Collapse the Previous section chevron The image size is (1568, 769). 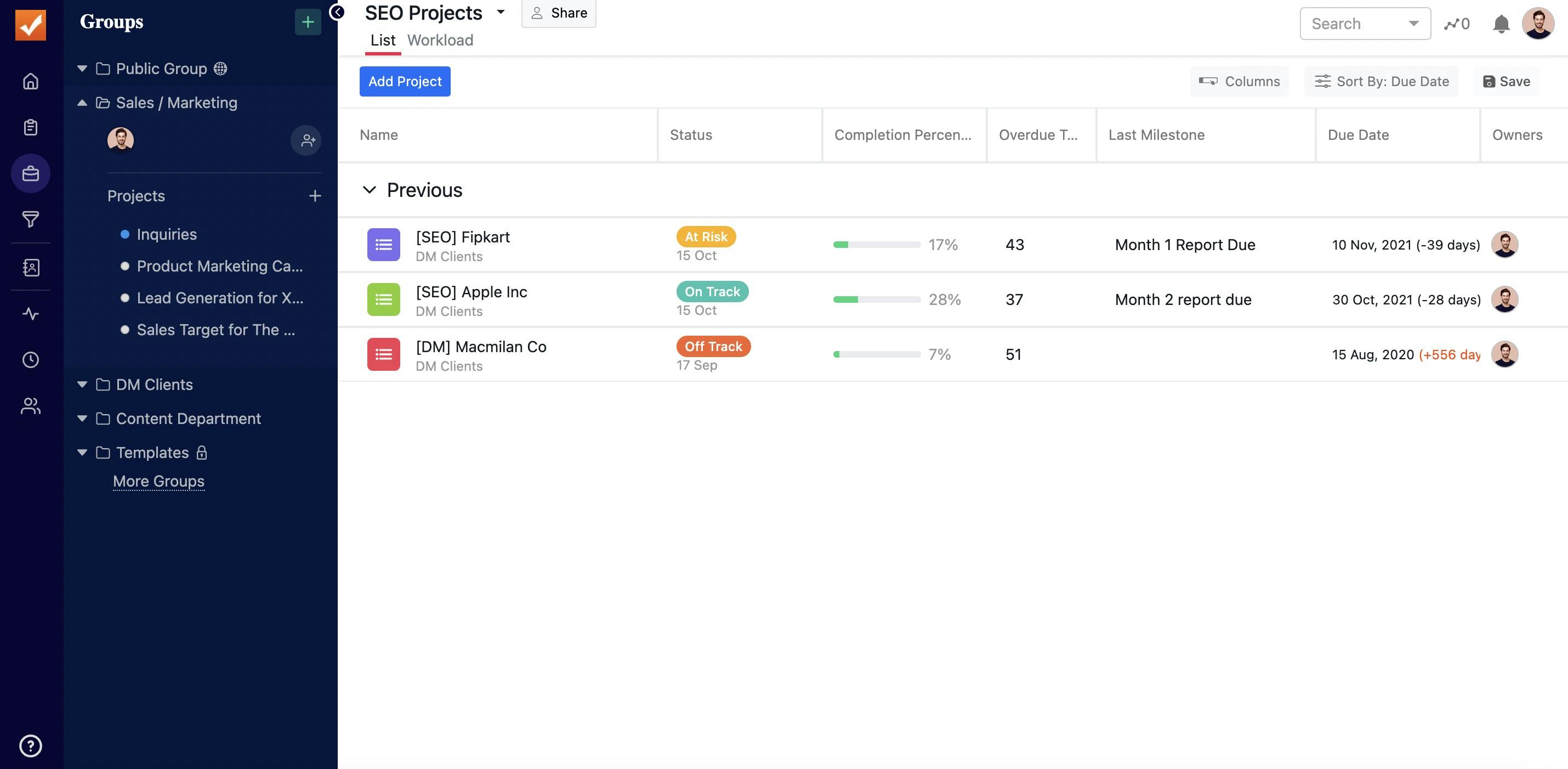click(x=370, y=190)
